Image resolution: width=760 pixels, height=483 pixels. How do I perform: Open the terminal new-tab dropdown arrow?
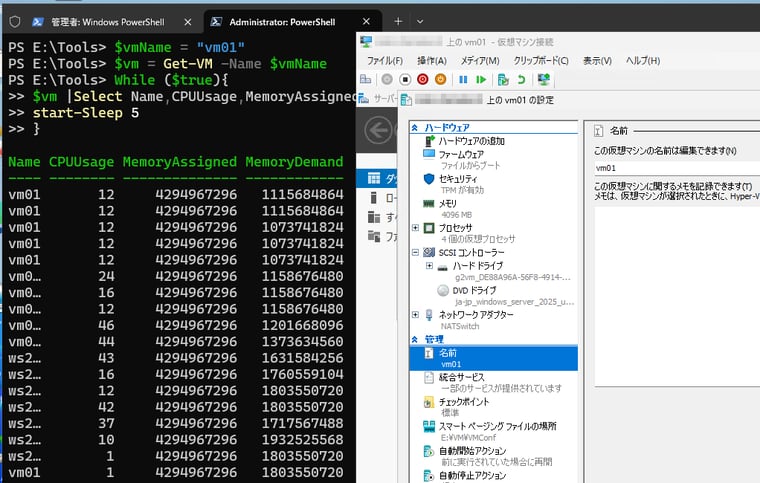(420, 21)
